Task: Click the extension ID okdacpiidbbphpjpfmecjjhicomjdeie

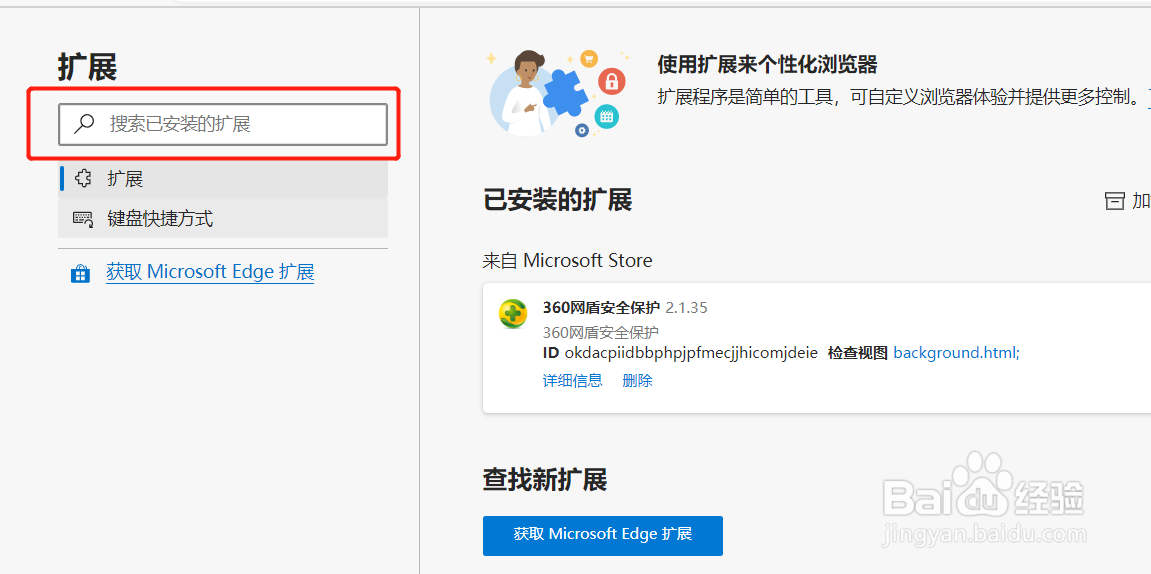Action: [691, 353]
